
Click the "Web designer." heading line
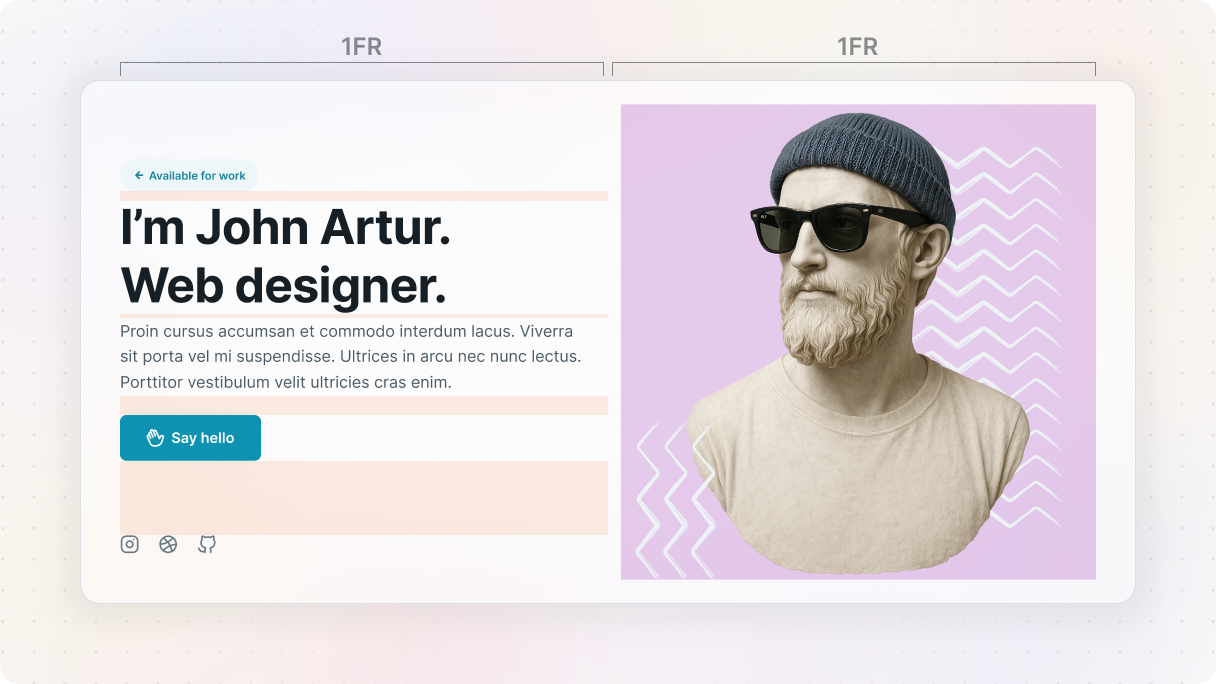pyautogui.click(x=283, y=285)
